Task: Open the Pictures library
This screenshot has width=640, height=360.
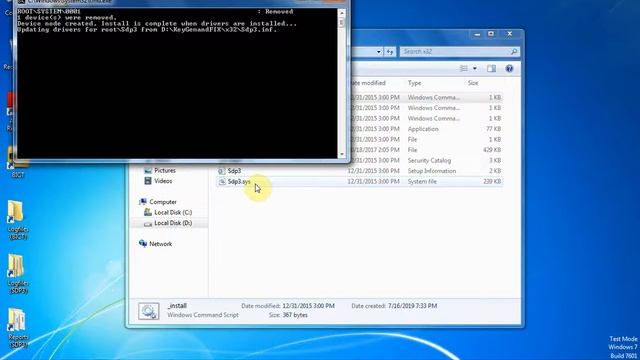Action: click(x=164, y=170)
